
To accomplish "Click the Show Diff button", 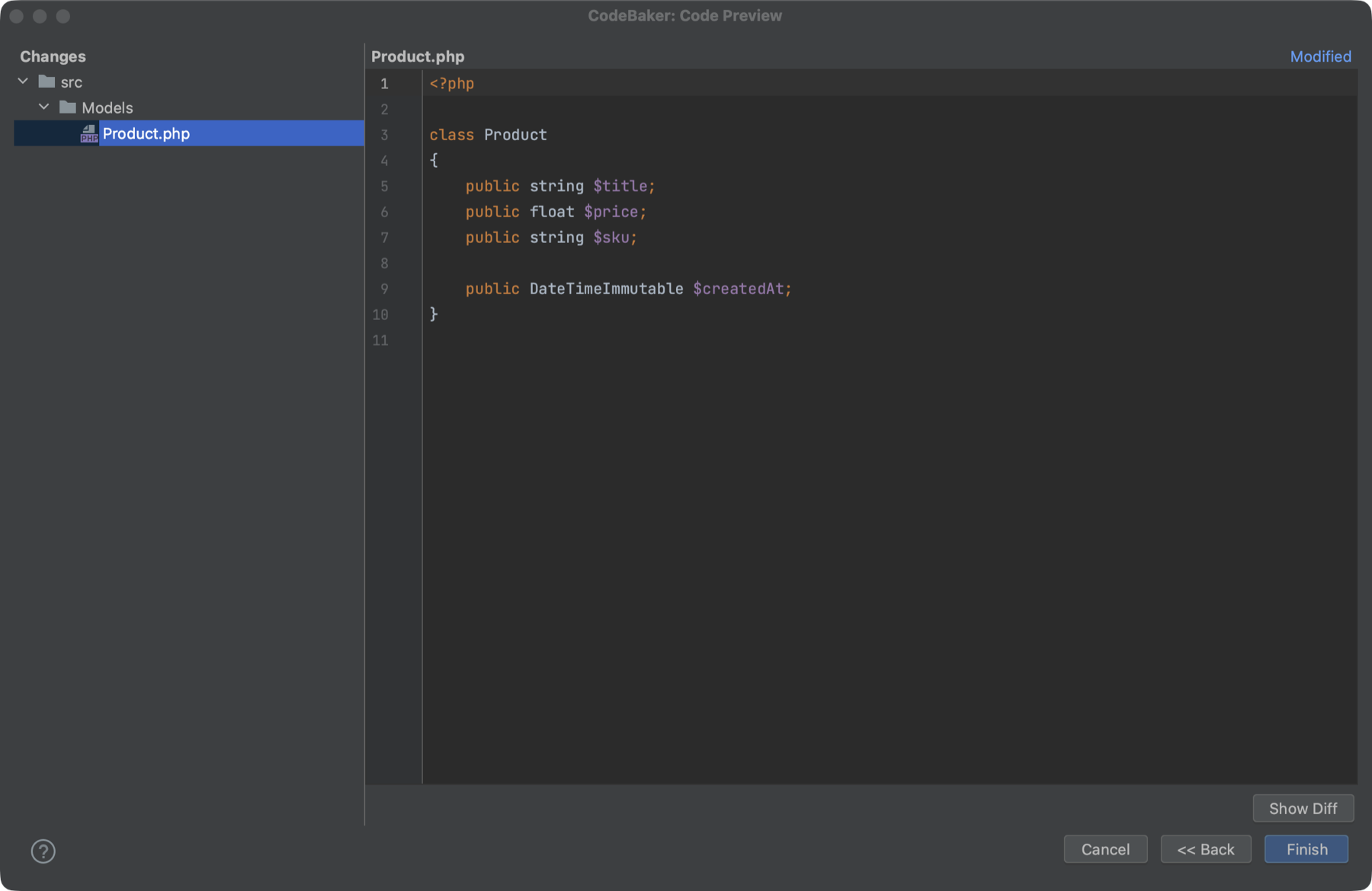I will click(x=1303, y=809).
